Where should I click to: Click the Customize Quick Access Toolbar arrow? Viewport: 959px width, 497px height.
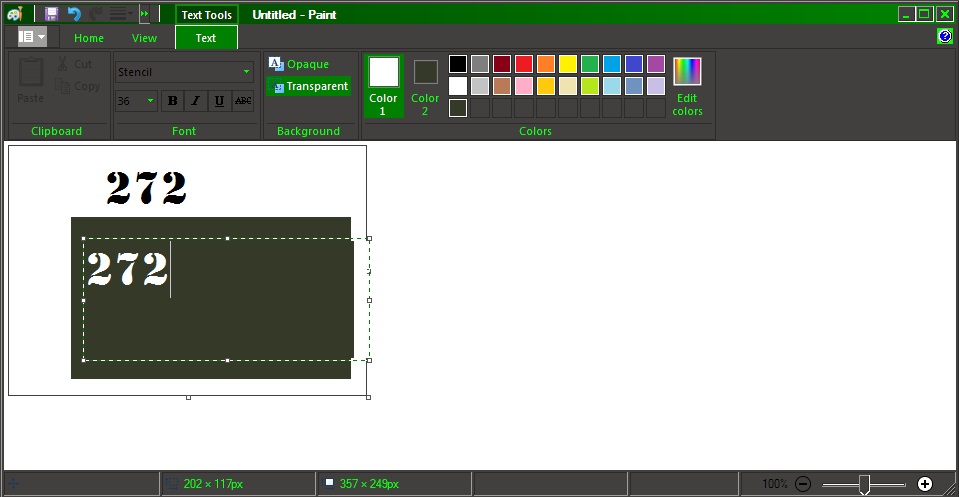coord(144,13)
